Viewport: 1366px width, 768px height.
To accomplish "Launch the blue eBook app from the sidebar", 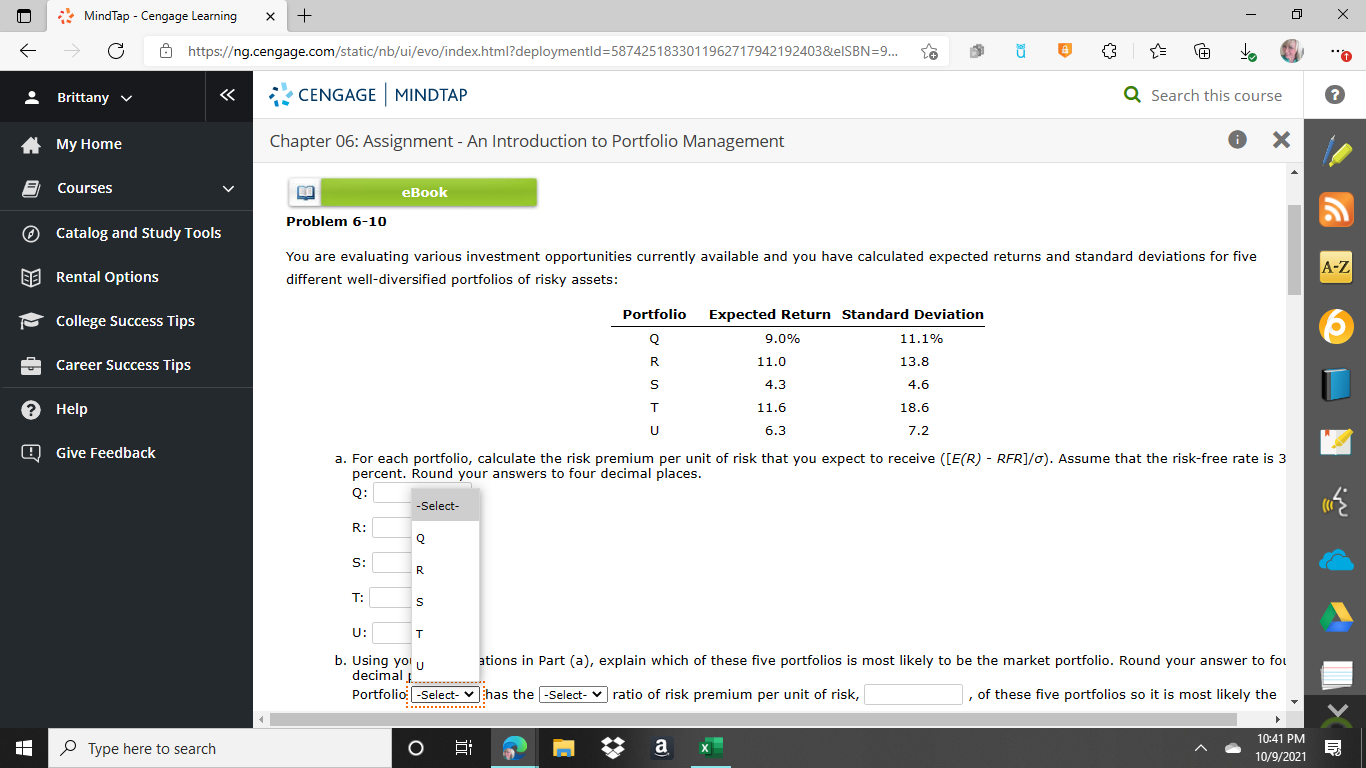I will (x=1336, y=383).
